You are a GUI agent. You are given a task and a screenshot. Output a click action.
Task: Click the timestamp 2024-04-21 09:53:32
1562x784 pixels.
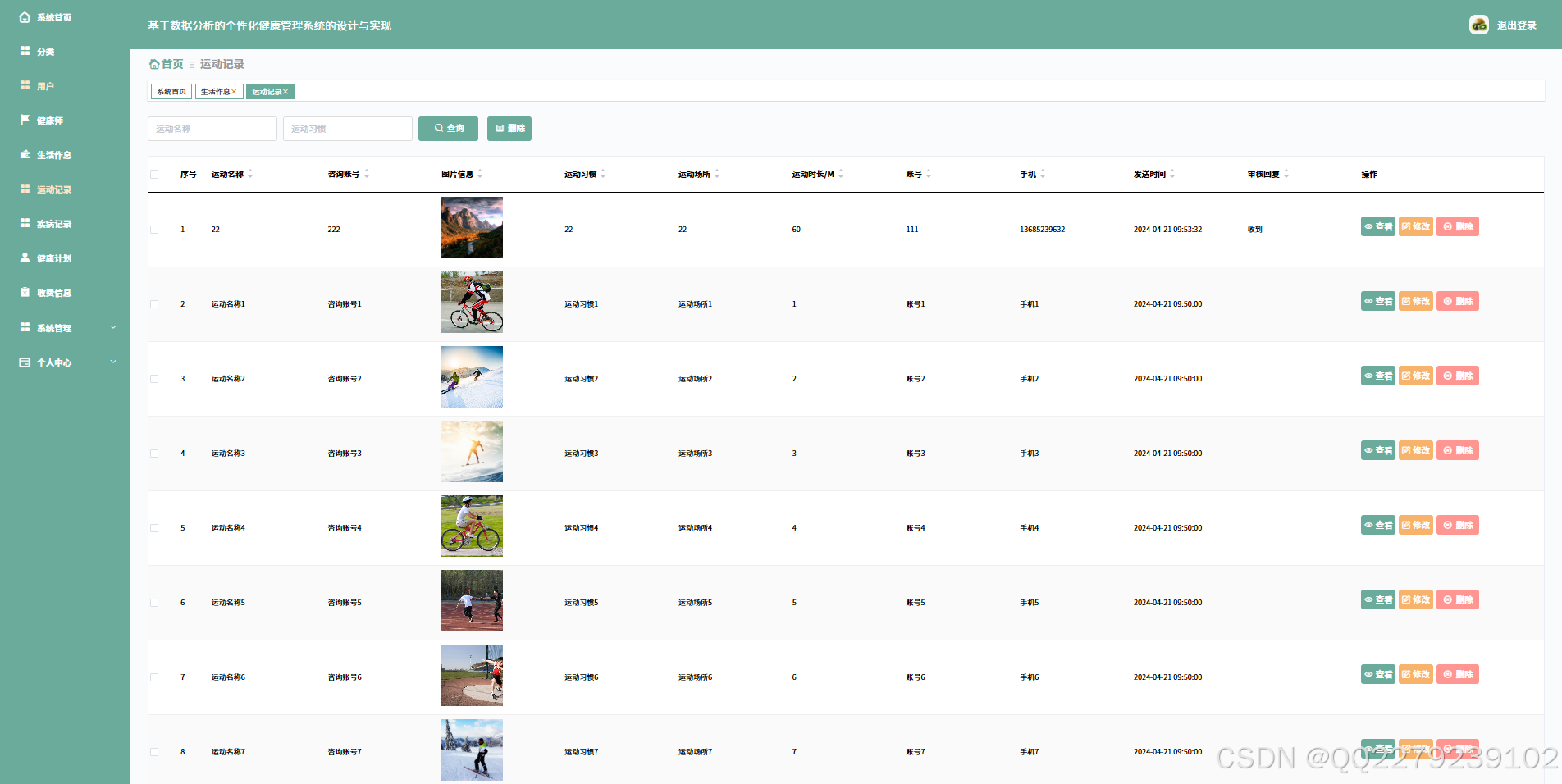coord(1167,230)
